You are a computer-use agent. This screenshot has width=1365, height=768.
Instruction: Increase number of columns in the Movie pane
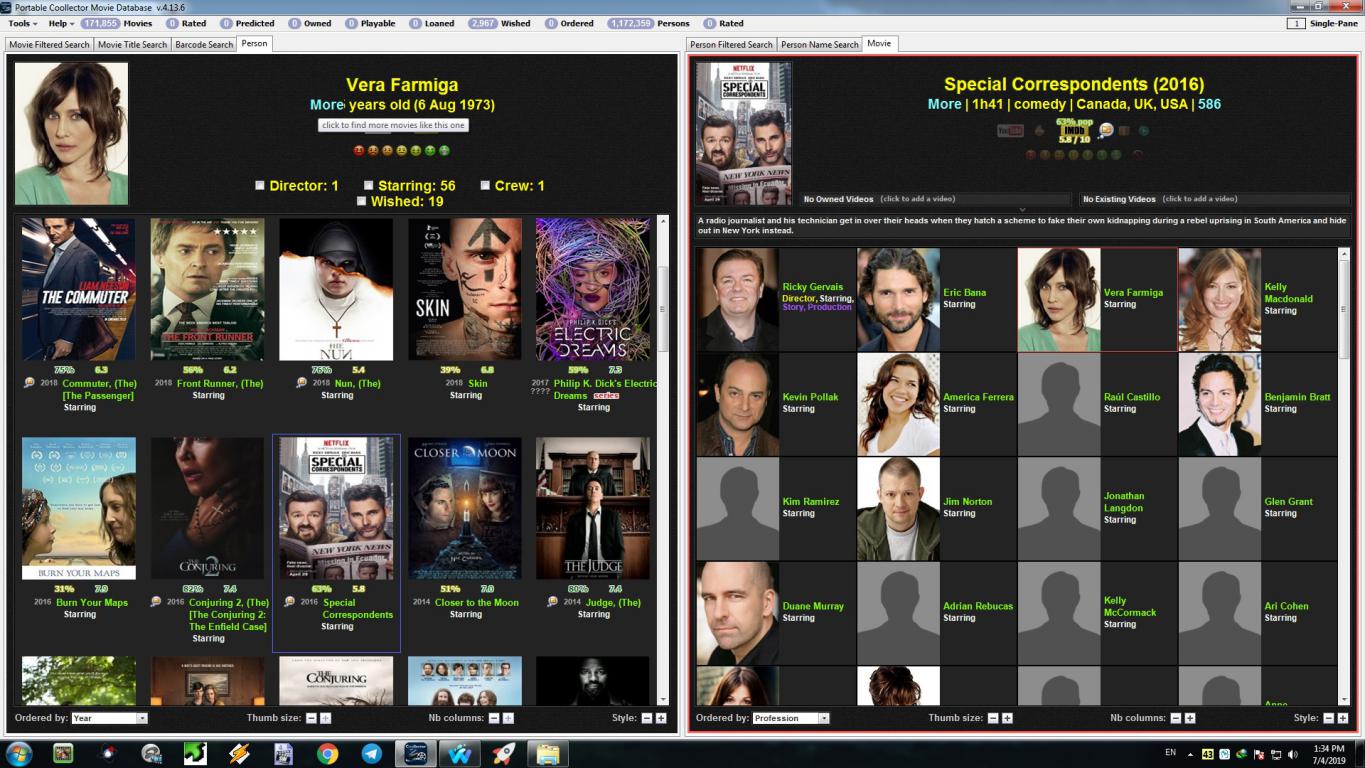point(1189,718)
